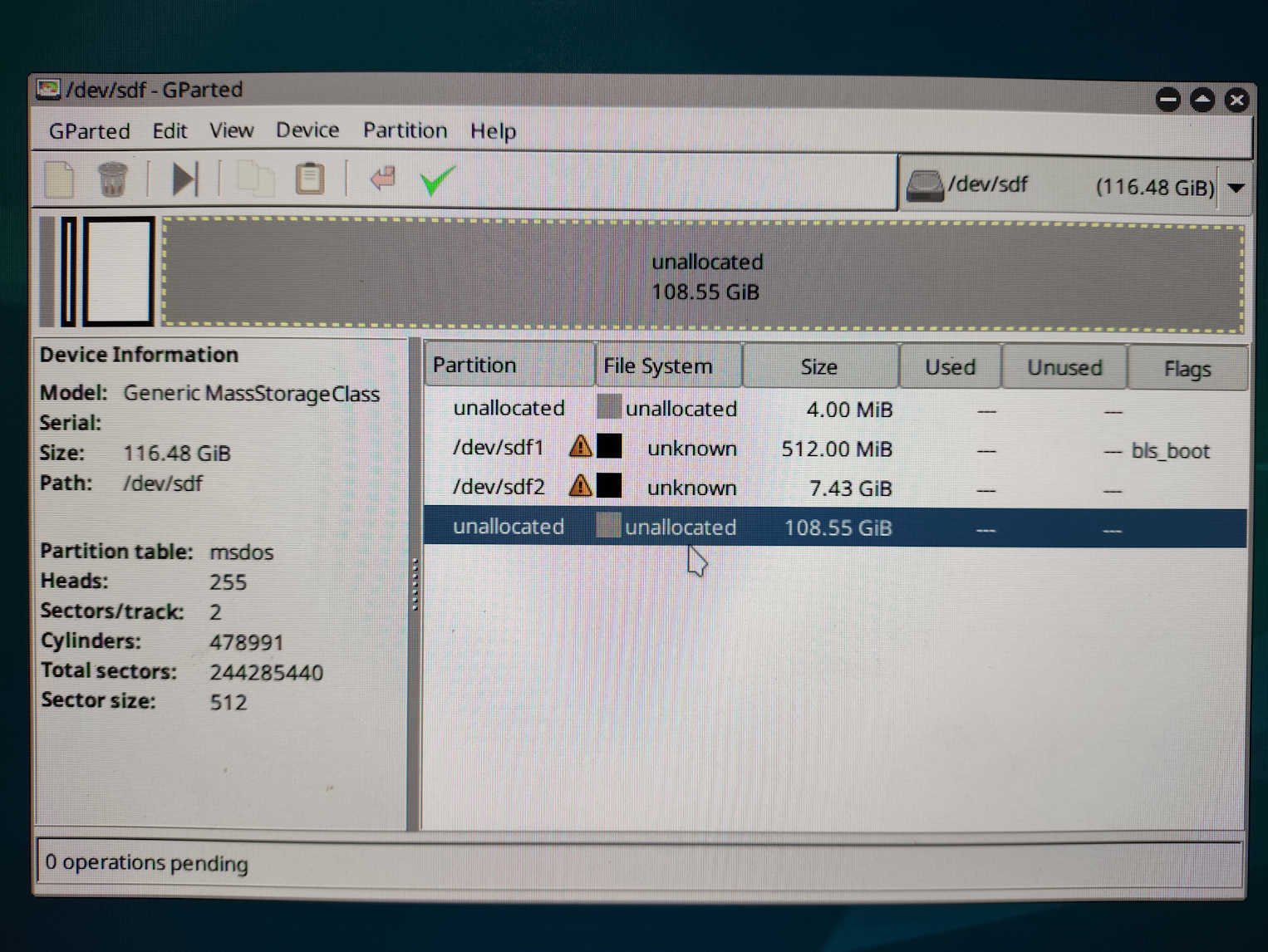The height and width of the screenshot is (952, 1268).
Task: Open the GParted menu
Action: tap(89, 131)
